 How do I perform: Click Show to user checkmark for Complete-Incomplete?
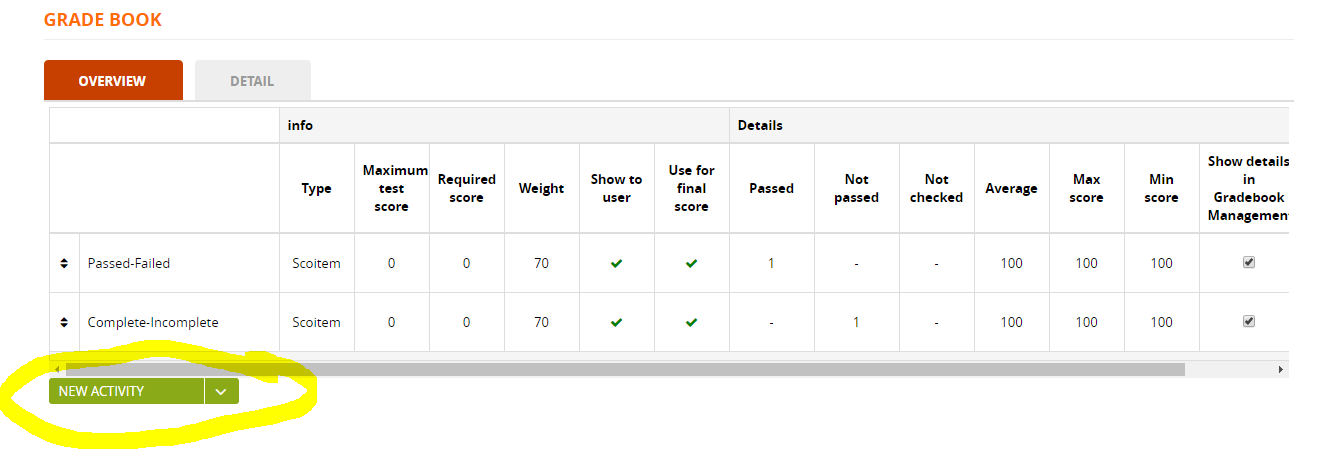coord(616,322)
